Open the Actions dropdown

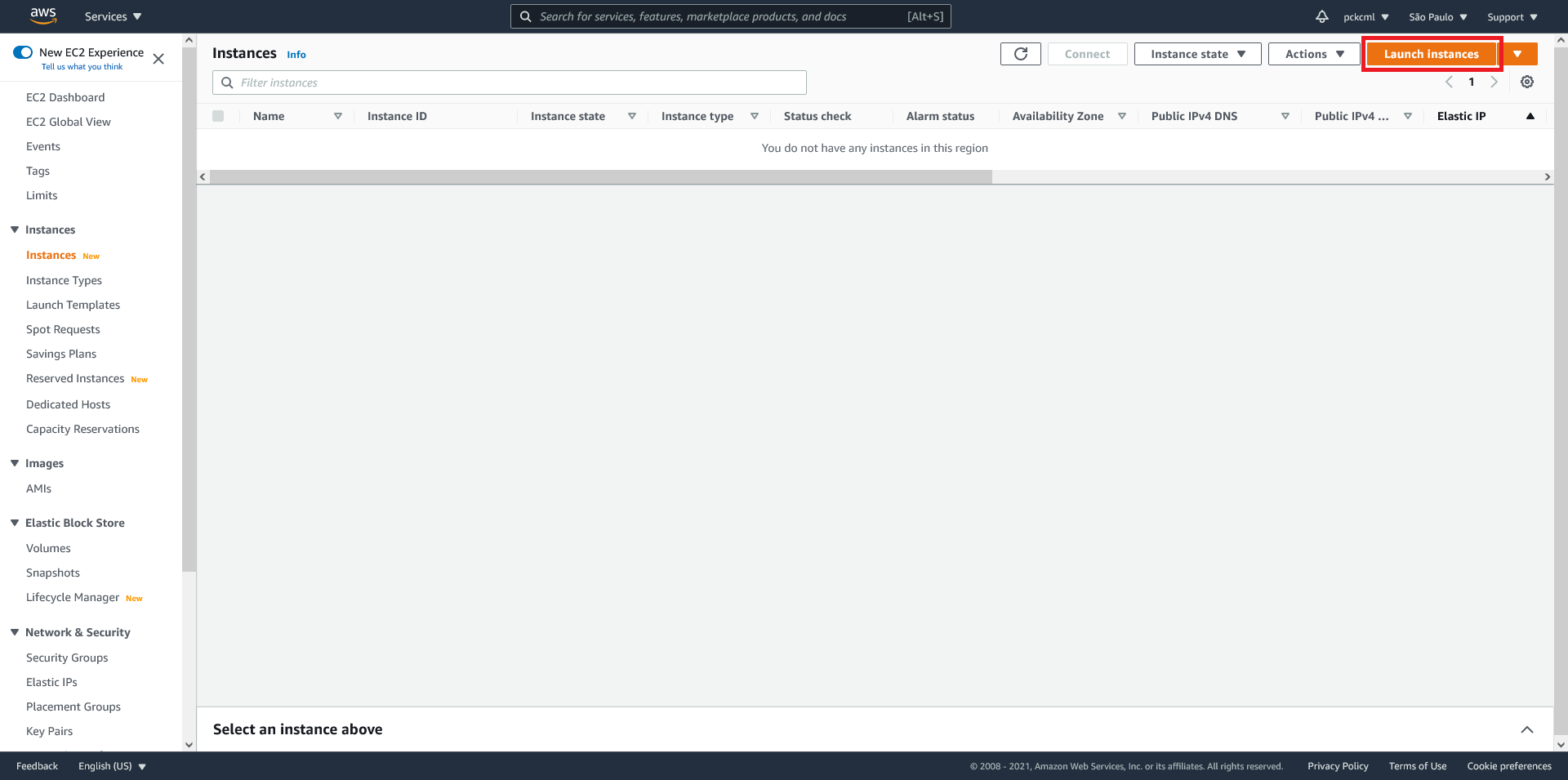click(1312, 53)
